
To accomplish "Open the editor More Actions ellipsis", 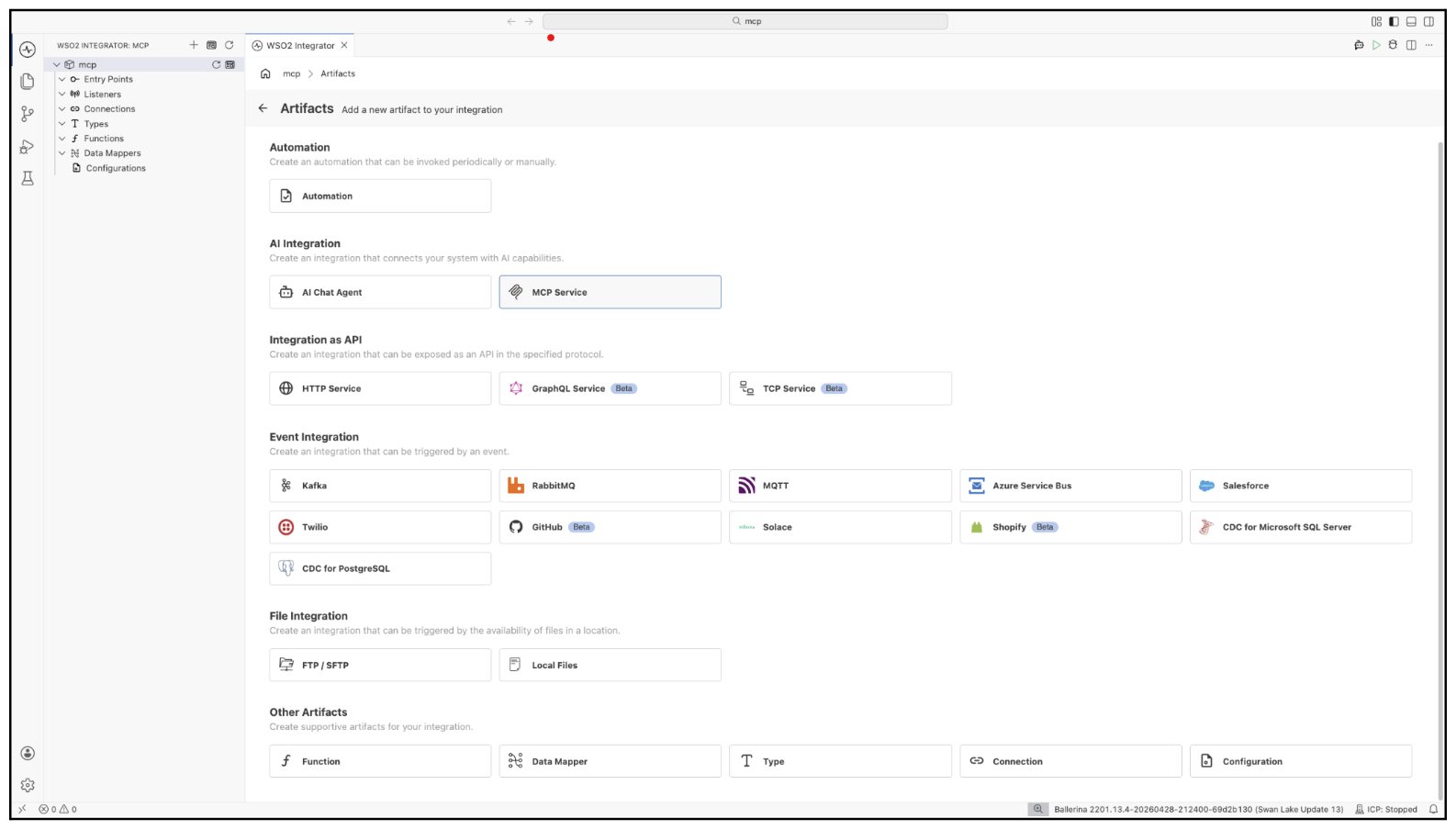I will pos(1428,45).
